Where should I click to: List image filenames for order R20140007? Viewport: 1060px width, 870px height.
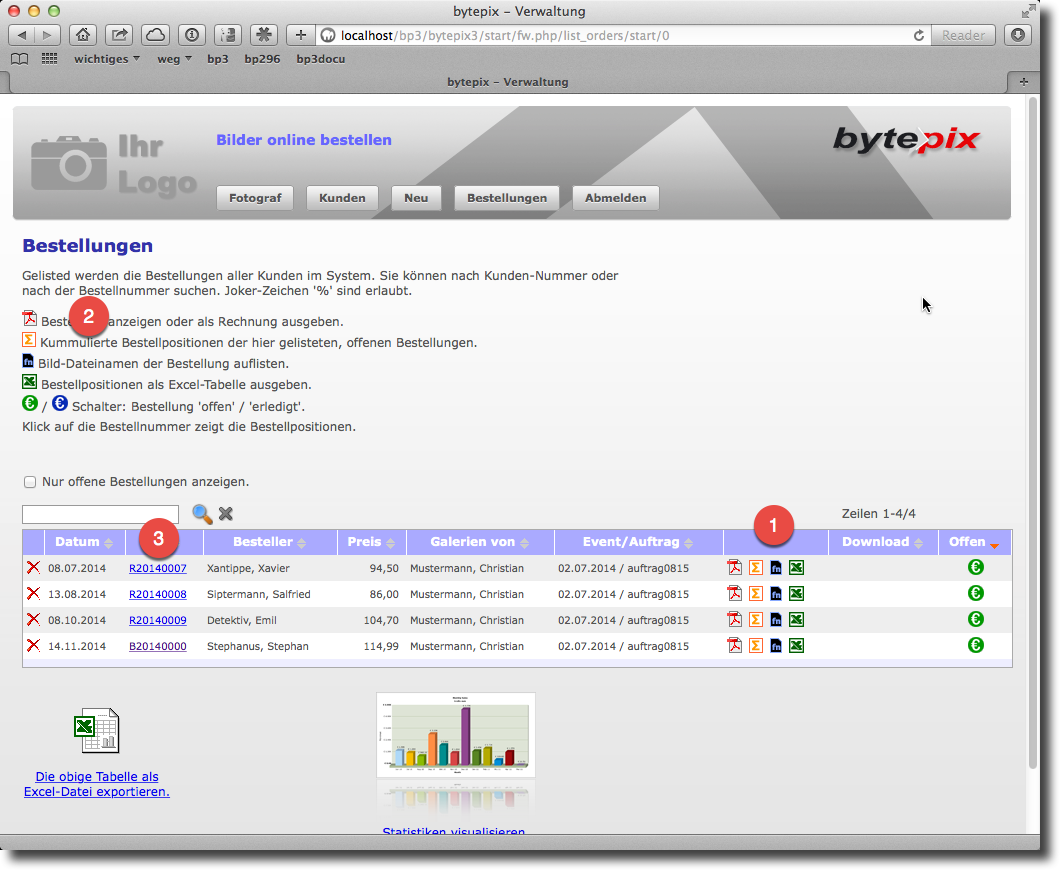776,567
